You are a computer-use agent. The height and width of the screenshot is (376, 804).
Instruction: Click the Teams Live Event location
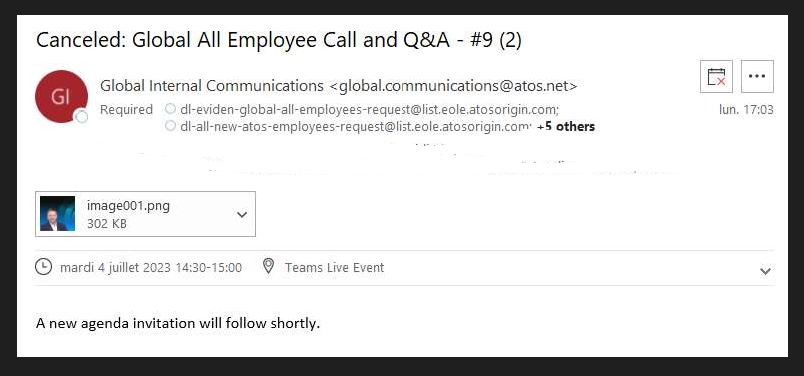334,267
